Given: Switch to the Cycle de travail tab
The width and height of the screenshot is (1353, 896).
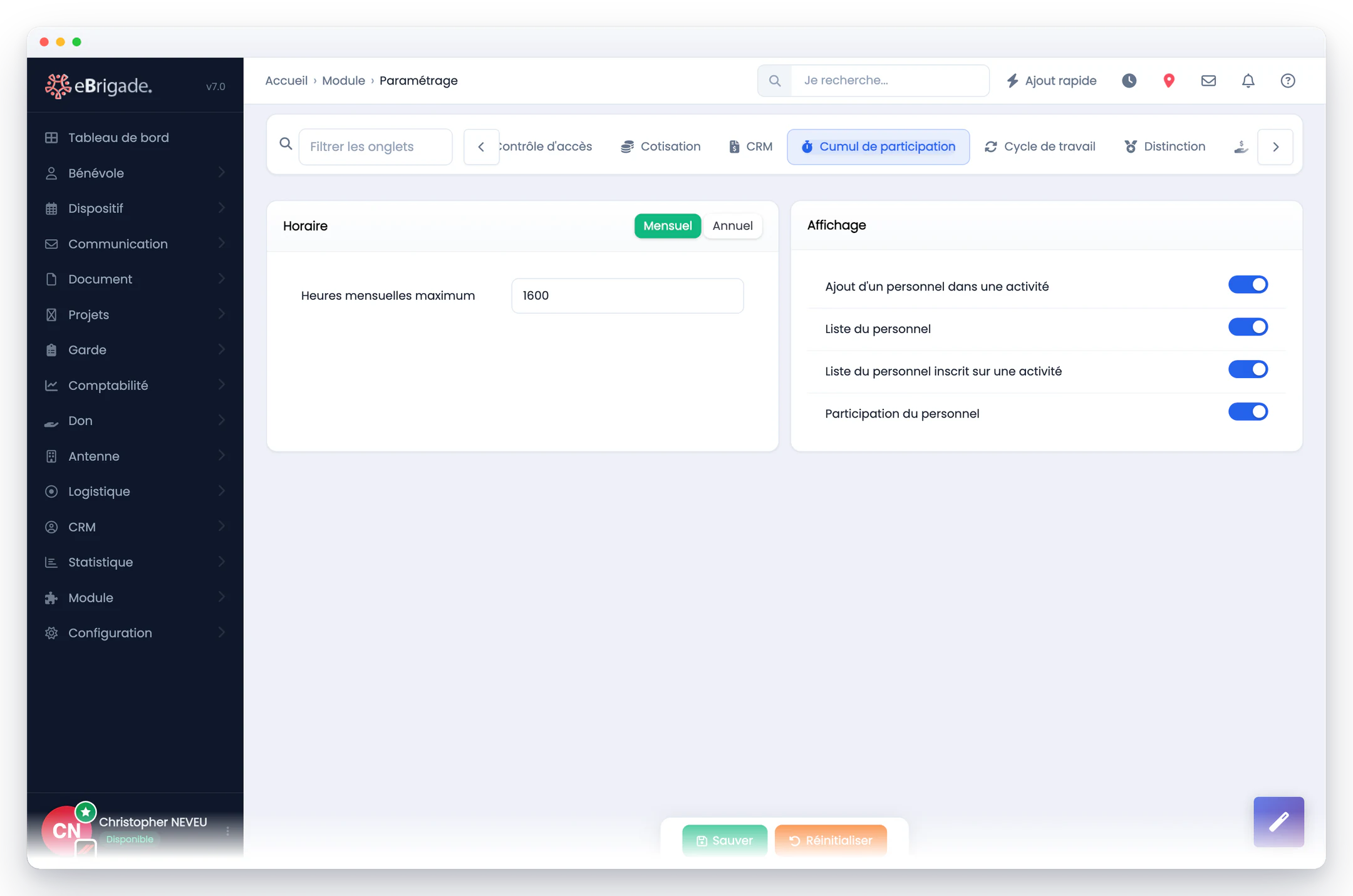Looking at the screenshot, I should tap(1040, 147).
